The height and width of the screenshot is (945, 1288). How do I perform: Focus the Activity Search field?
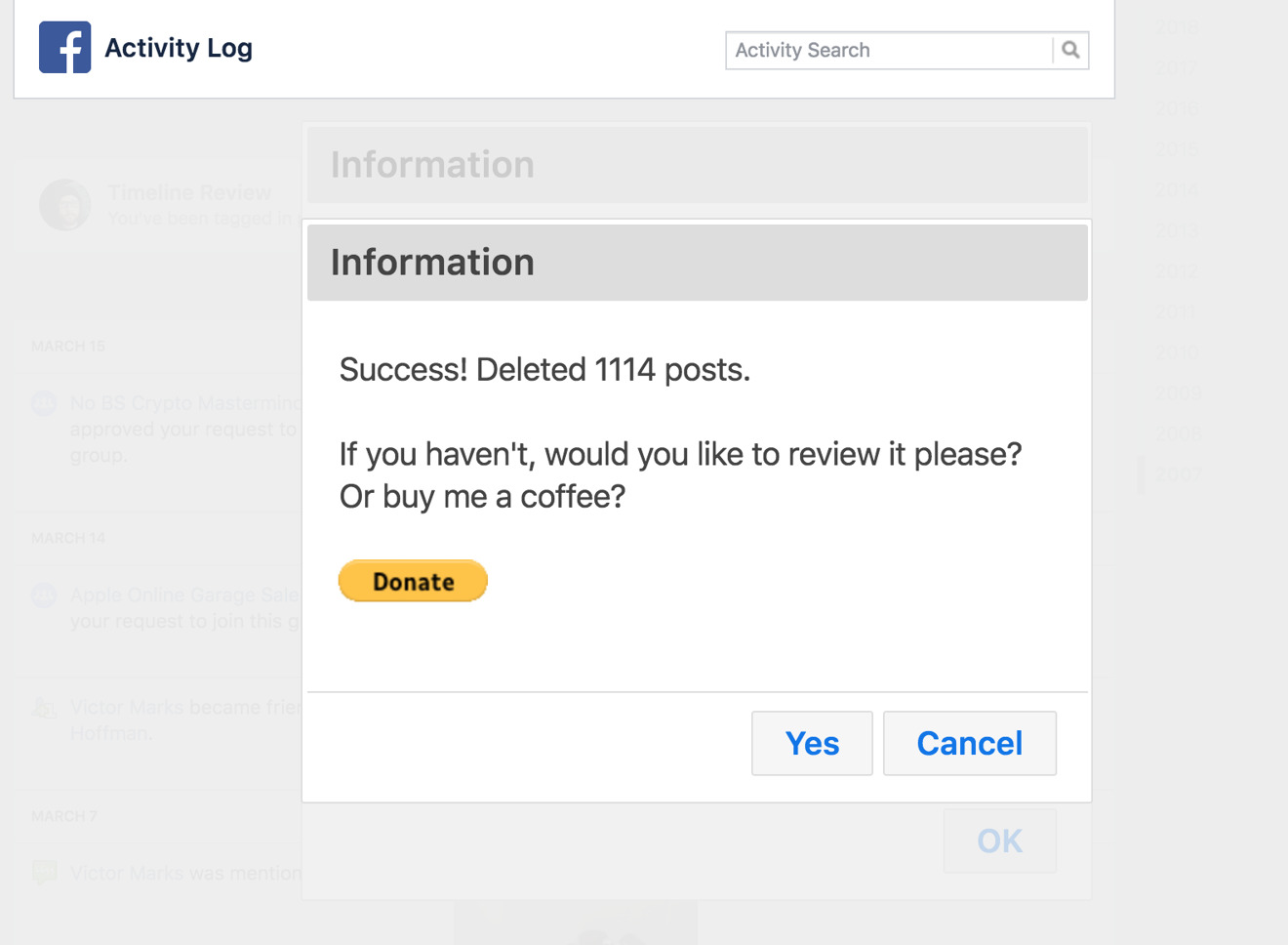coord(889,50)
